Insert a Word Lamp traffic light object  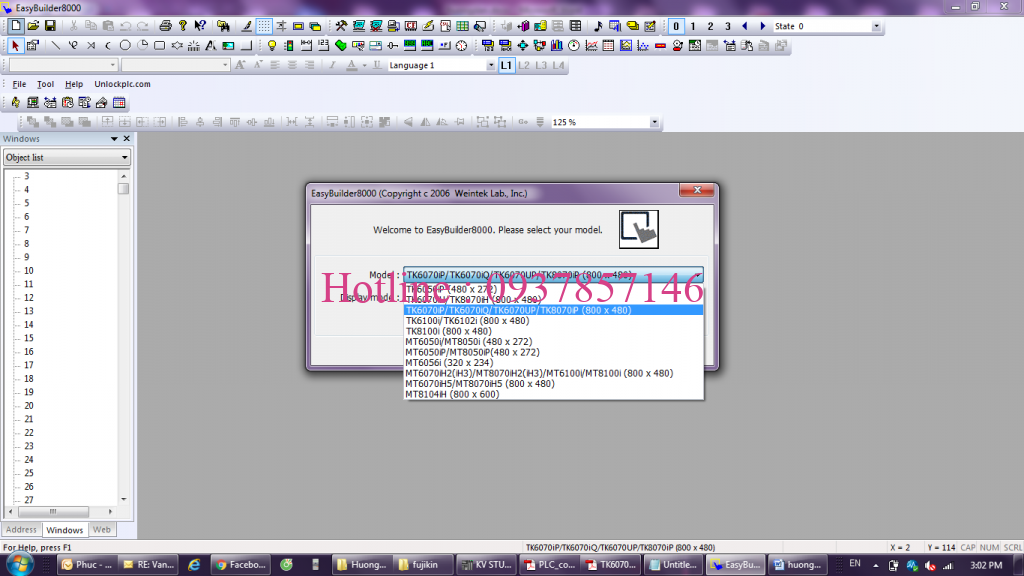click(x=289, y=46)
